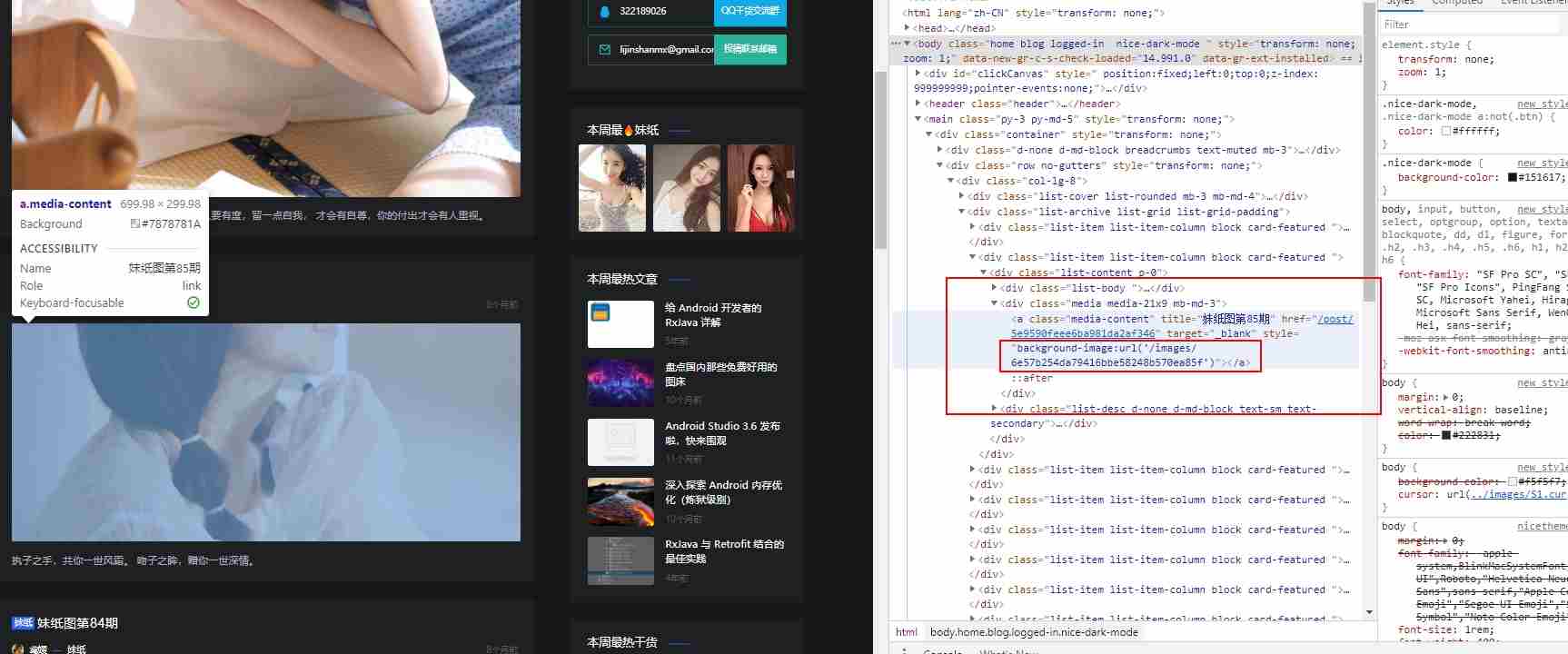Collapse the body element node

(907, 44)
